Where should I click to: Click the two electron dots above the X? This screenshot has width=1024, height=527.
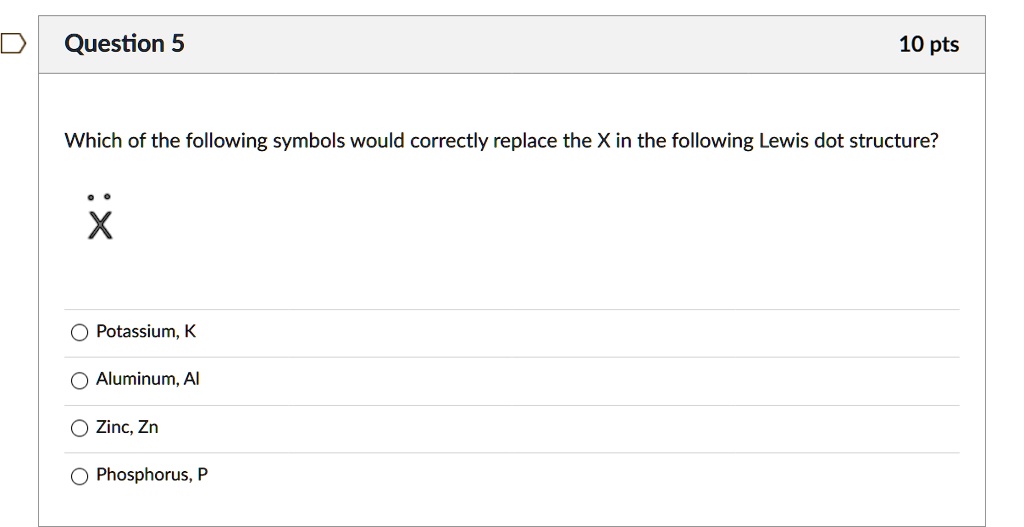pyautogui.click(x=99, y=197)
